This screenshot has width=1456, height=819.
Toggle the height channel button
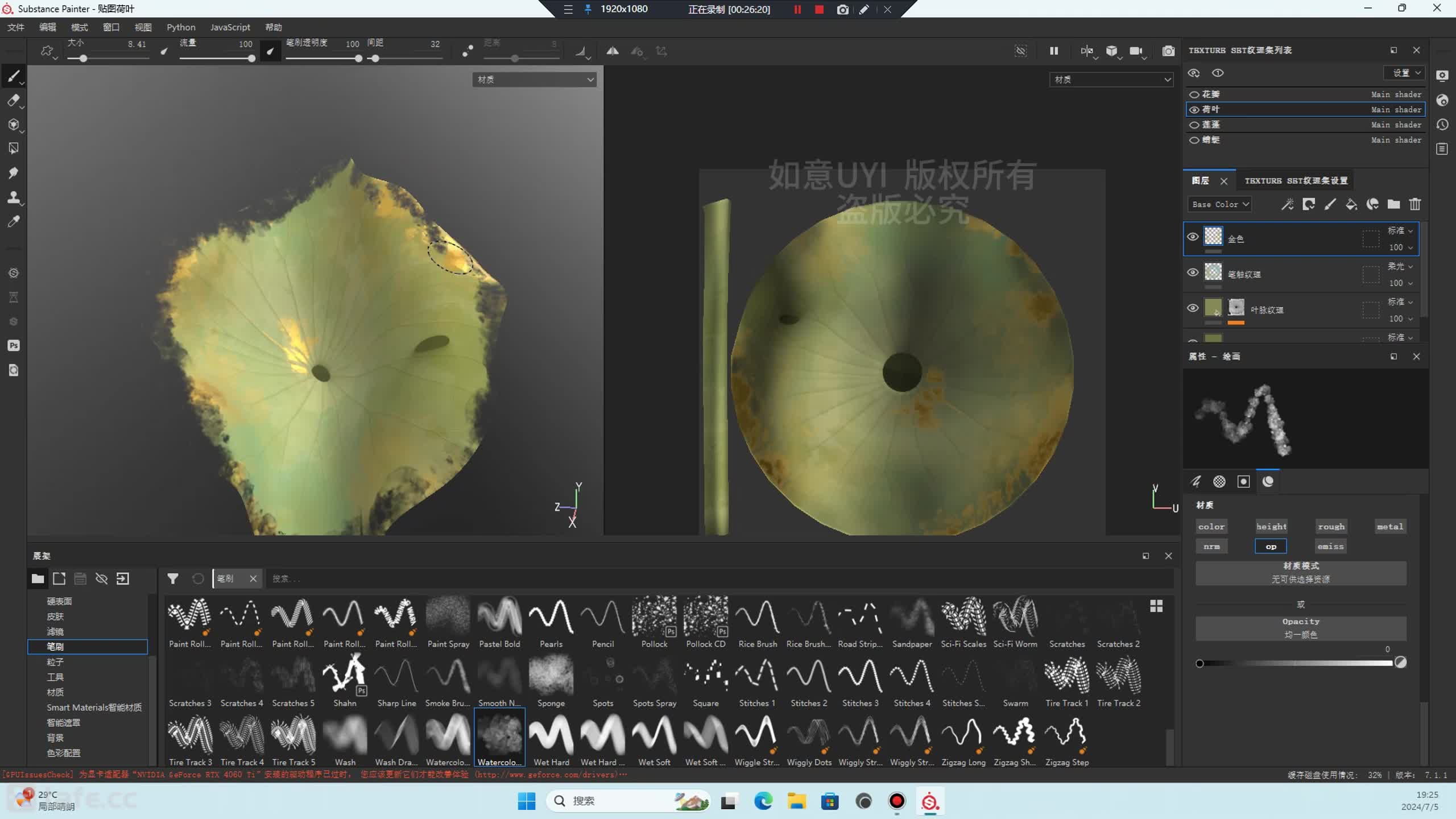[1271, 527]
